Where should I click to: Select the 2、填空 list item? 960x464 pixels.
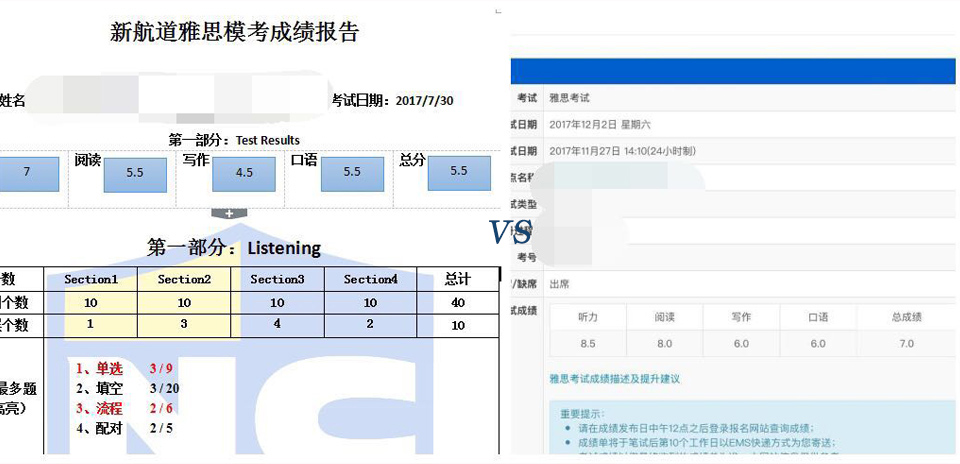99,388
